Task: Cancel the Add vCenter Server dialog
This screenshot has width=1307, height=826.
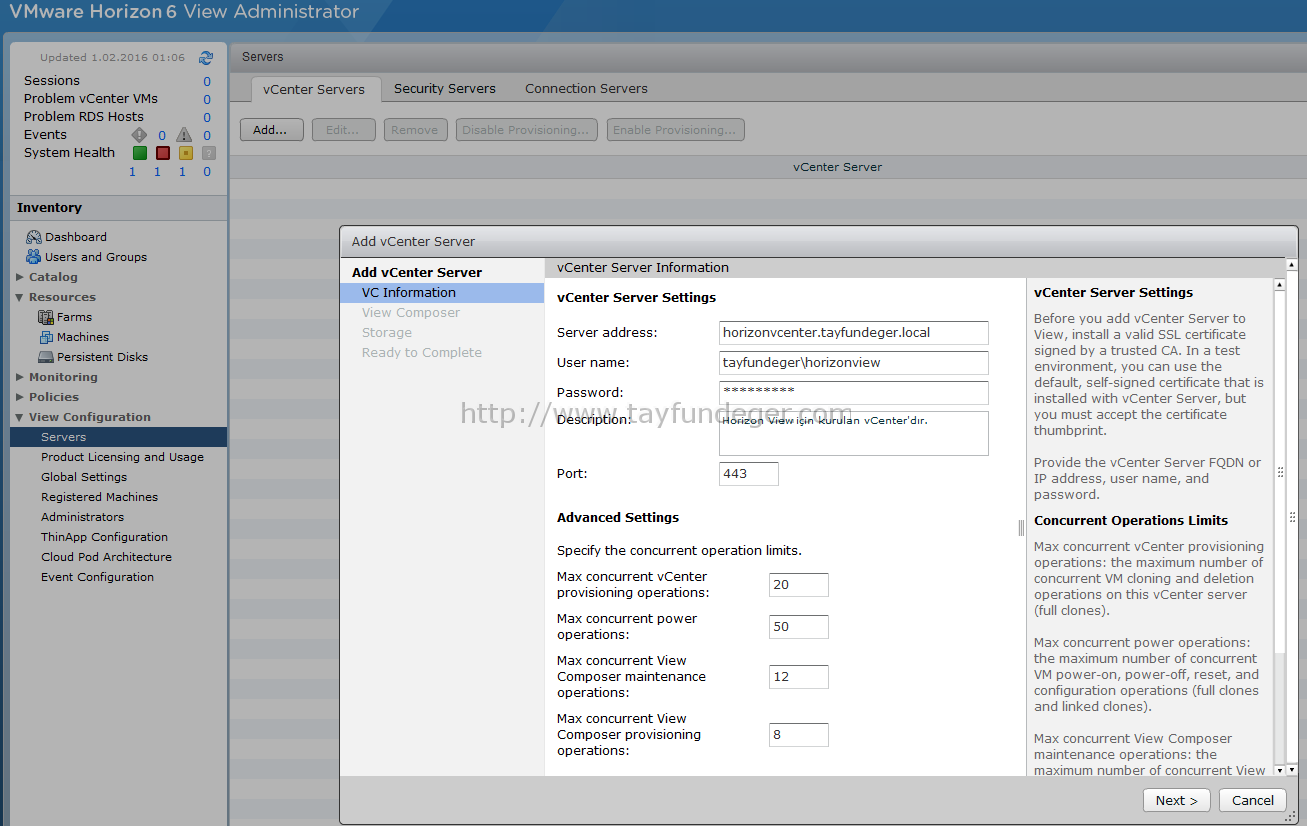Action: 1253,800
